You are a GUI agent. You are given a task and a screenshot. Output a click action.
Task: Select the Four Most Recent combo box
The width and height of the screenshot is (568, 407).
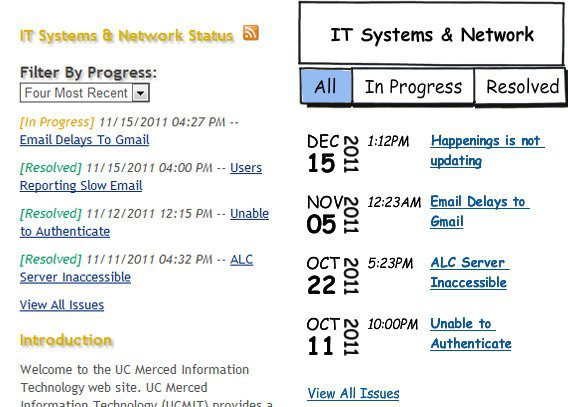tap(85, 93)
